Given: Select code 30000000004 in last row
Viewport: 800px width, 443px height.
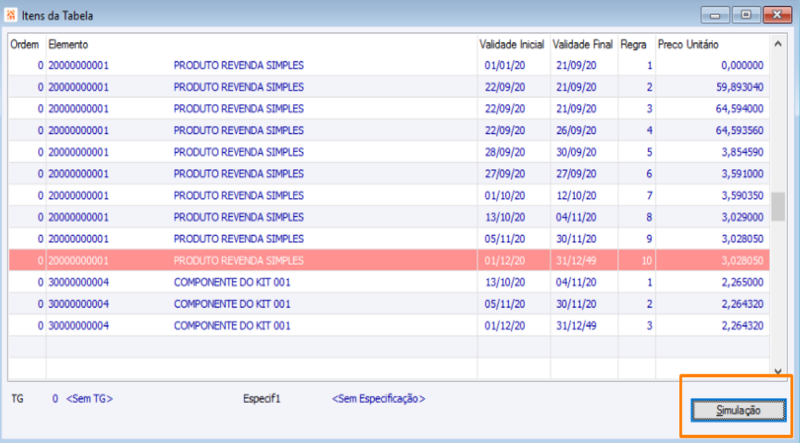Looking at the screenshot, I should pos(79,326).
